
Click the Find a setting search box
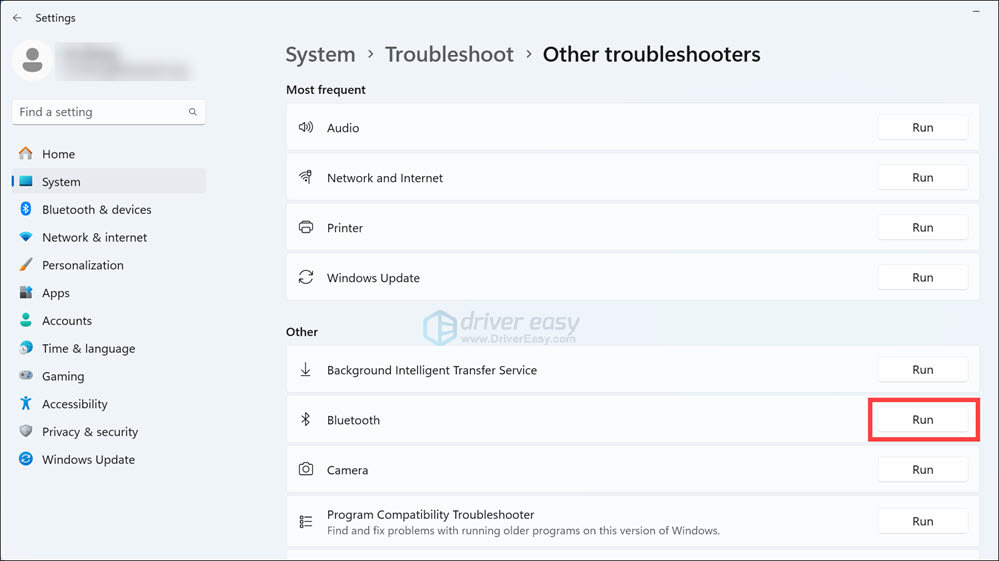click(98, 112)
